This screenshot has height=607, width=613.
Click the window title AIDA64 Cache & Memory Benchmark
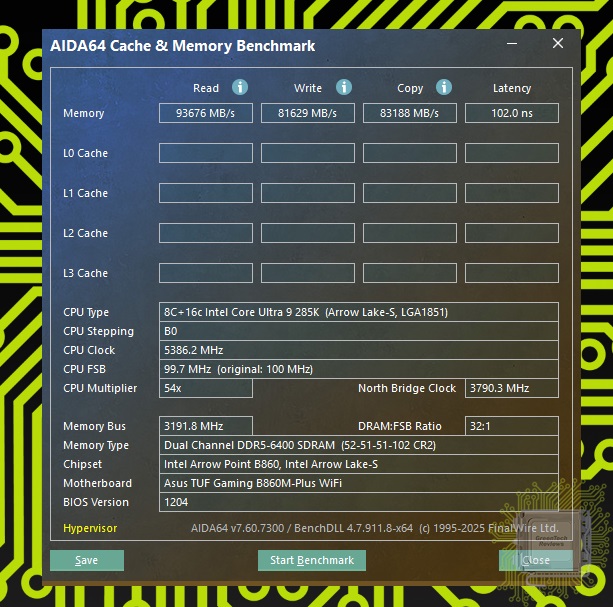click(183, 46)
